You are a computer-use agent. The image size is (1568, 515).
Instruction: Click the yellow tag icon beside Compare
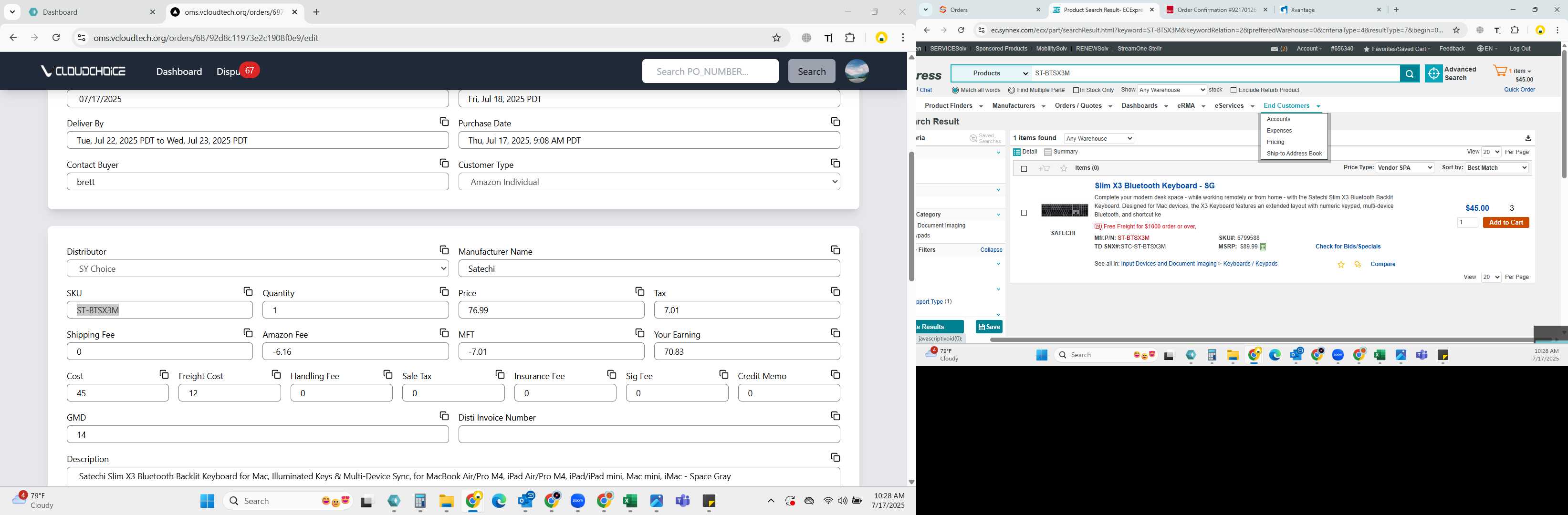(x=1358, y=265)
